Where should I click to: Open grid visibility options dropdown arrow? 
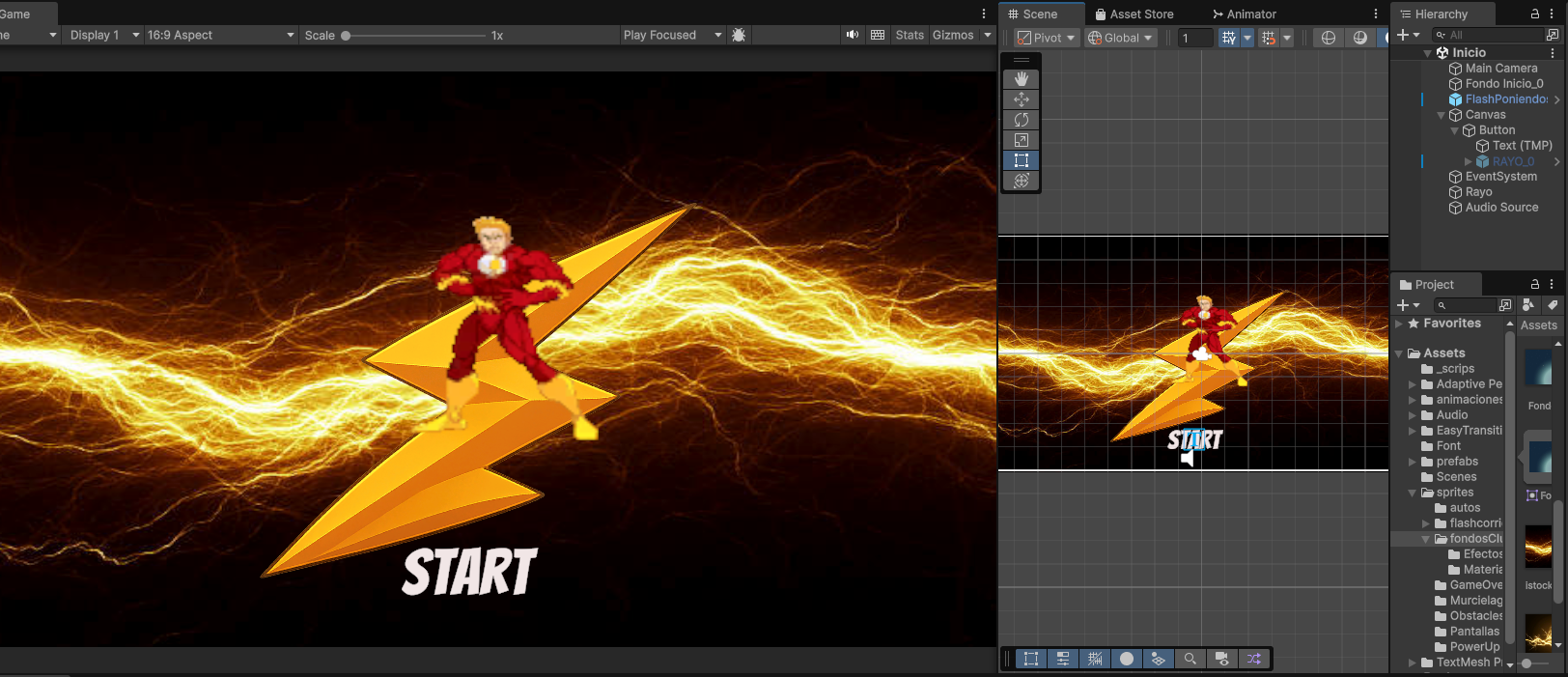click(x=1246, y=38)
